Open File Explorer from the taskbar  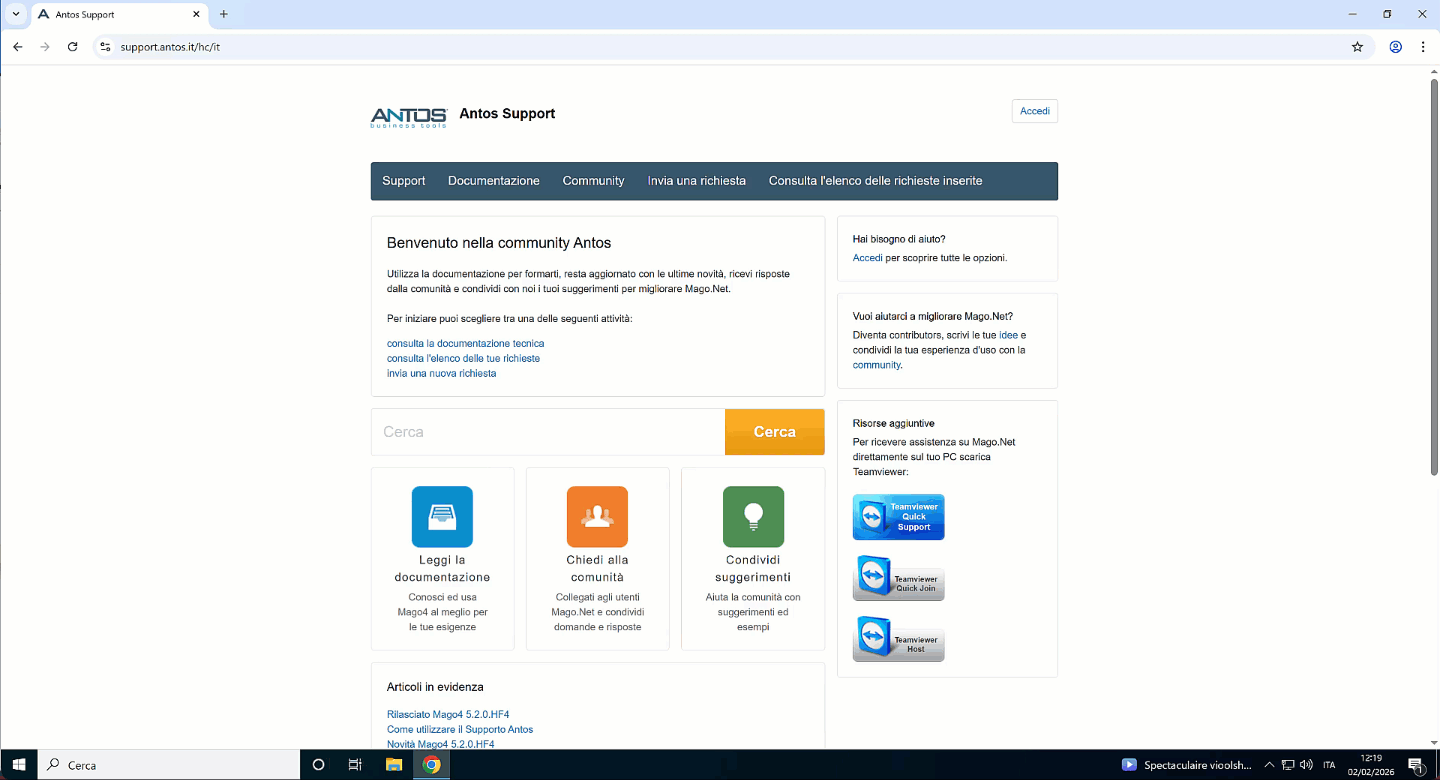(393, 764)
